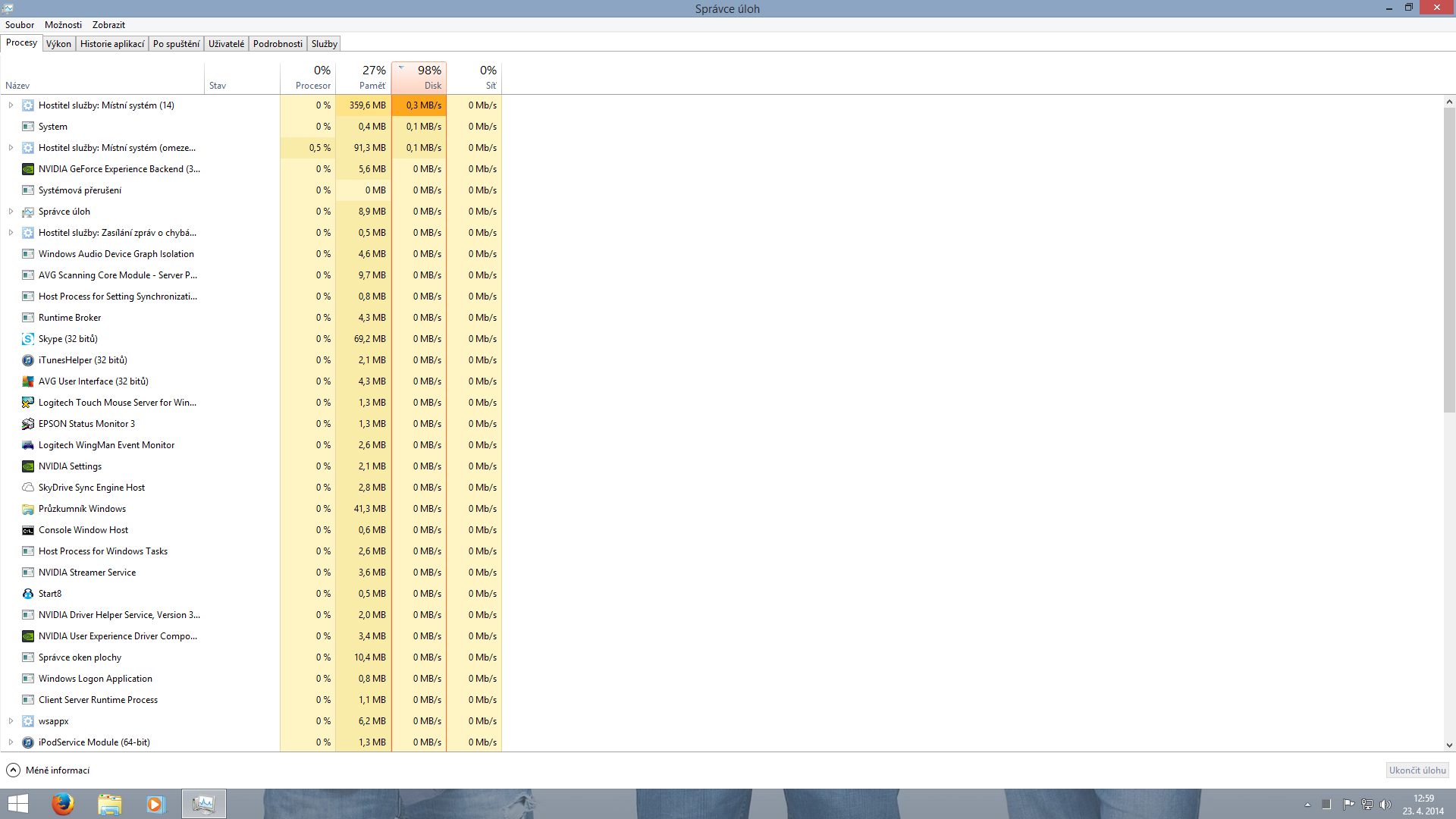Screen dimensions: 1456x819
Task: Expand Hostitel služby: Zasílání zpráv row
Action: pos(11,233)
